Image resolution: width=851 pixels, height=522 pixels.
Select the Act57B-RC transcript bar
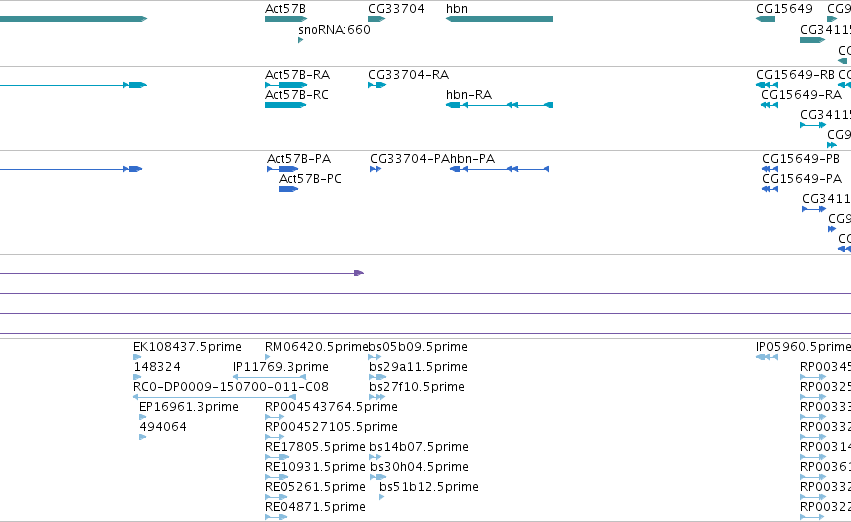pos(285,105)
